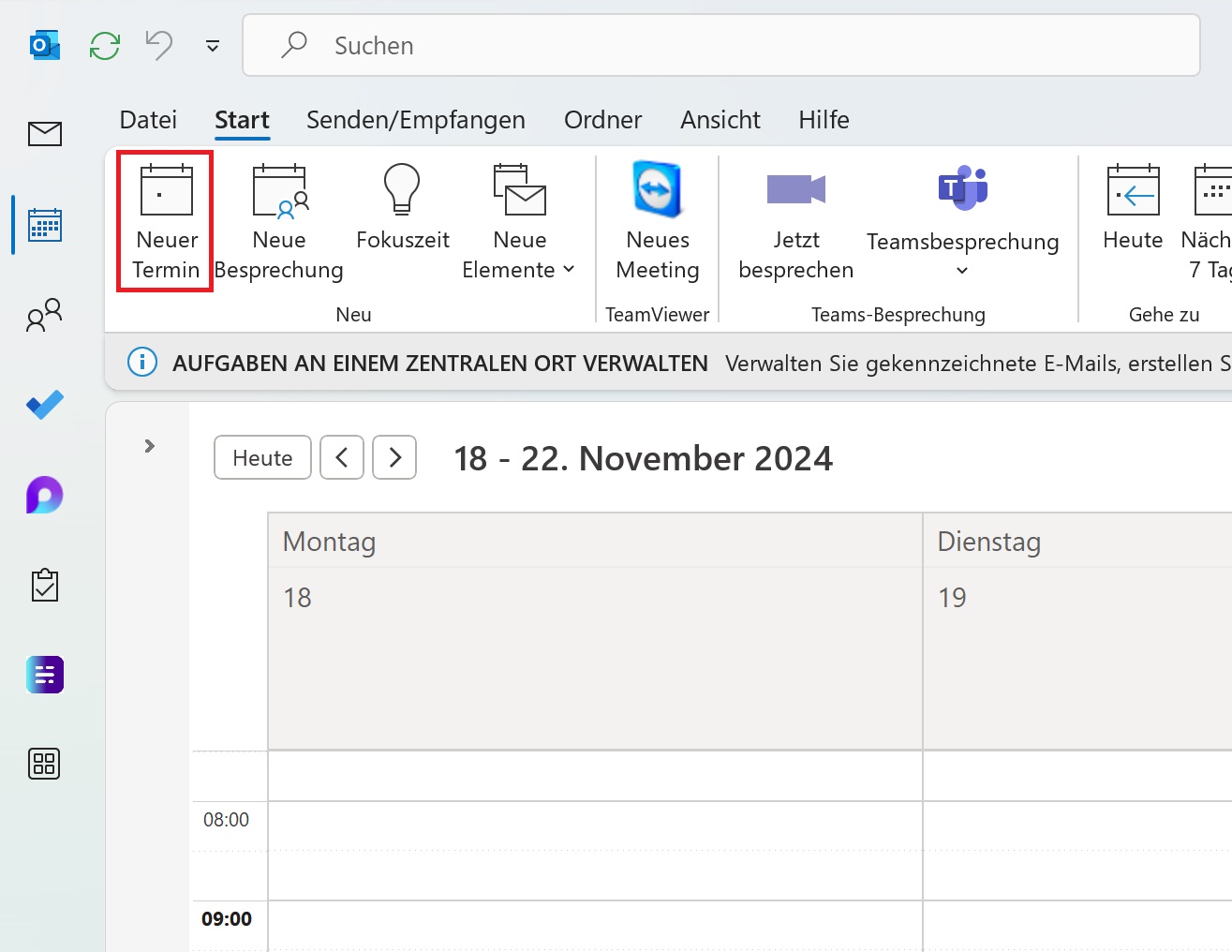Launch Copilot from the sidebar
Image resolution: width=1232 pixels, height=952 pixels.
(44, 495)
